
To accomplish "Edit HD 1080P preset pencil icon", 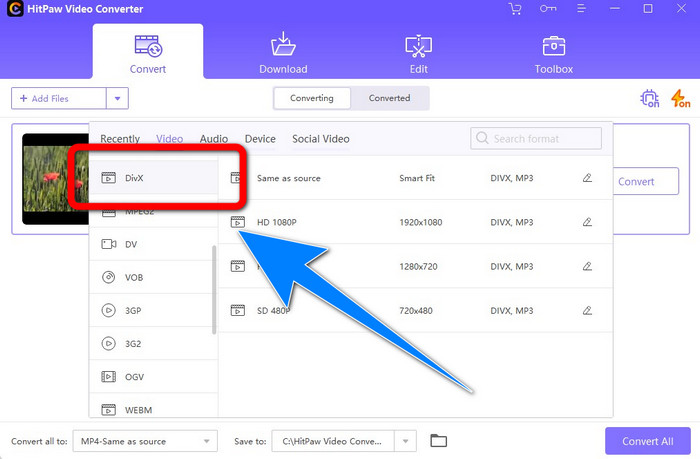I will click(x=587, y=221).
